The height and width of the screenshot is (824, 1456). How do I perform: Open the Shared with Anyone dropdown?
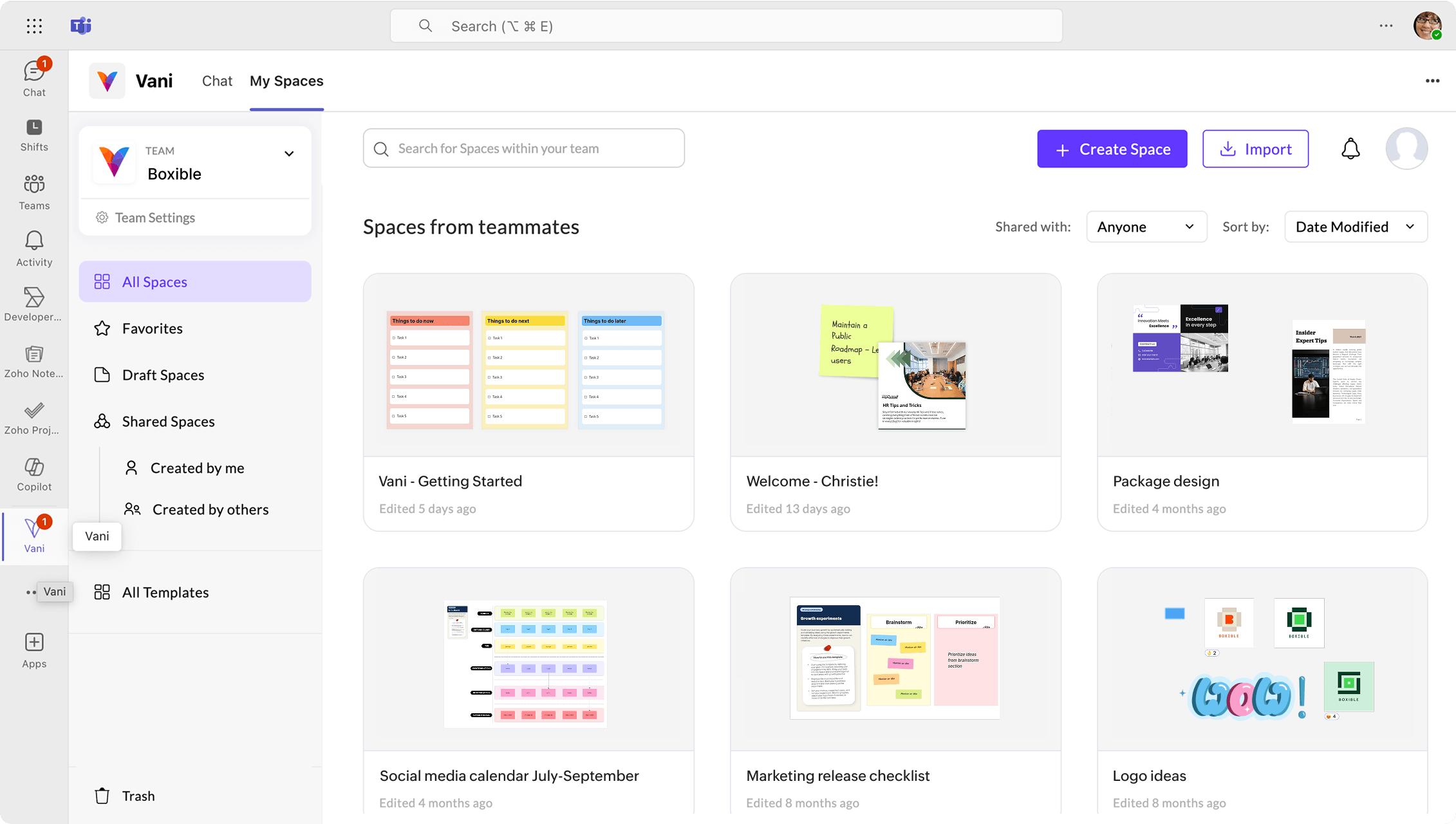tap(1146, 227)
